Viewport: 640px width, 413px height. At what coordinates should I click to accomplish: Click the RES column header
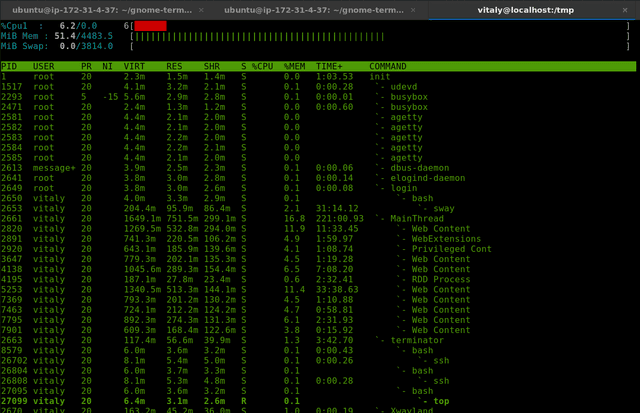click(174, 67)
